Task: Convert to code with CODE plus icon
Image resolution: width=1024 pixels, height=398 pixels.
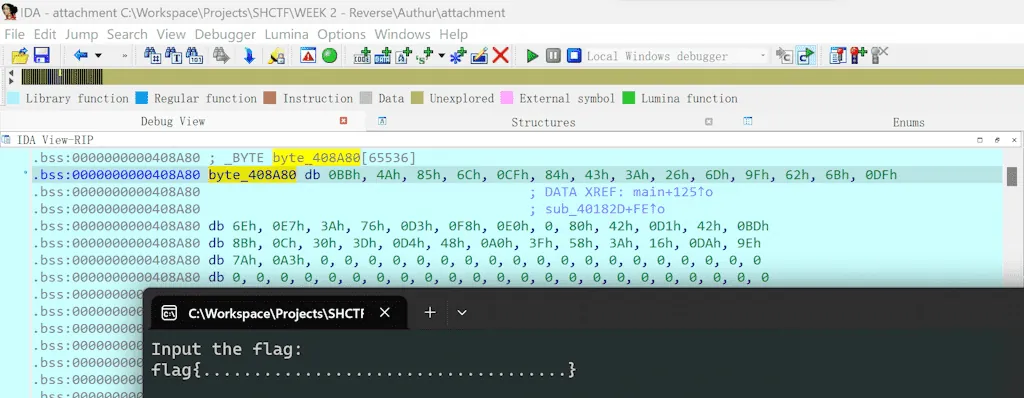Action: [x=362, y=56]
